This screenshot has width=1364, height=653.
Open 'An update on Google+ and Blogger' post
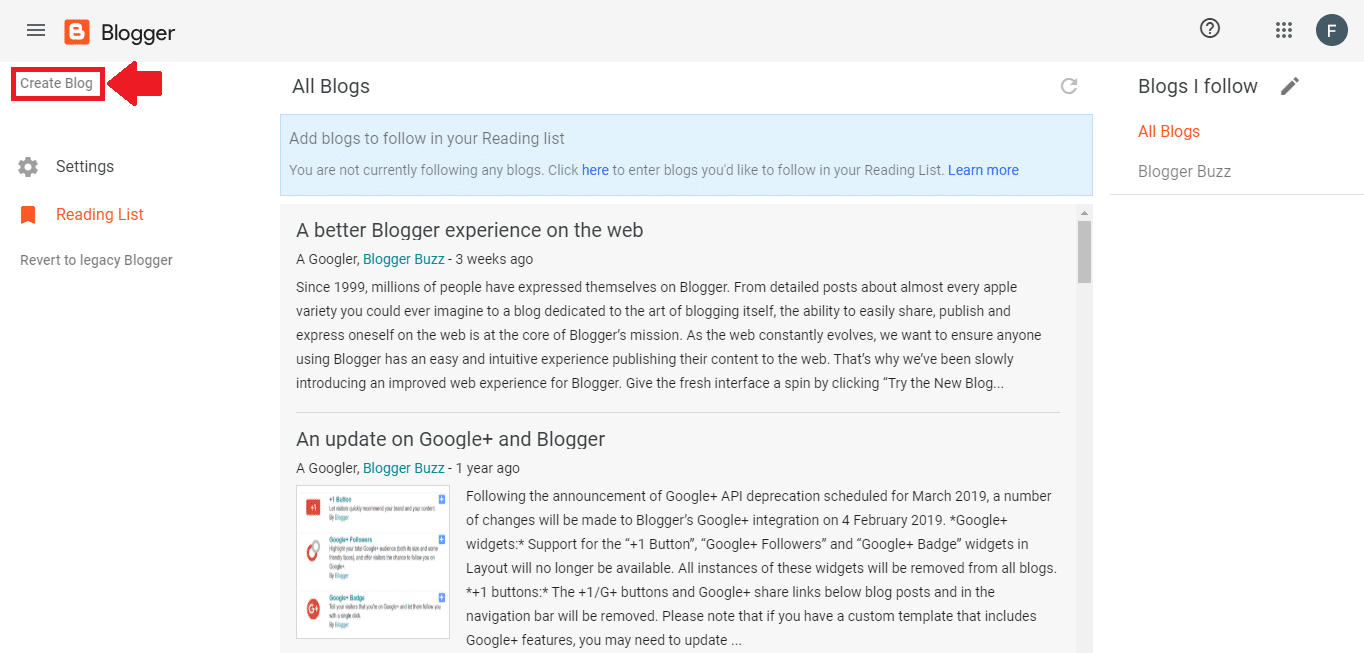pos(450,439)
